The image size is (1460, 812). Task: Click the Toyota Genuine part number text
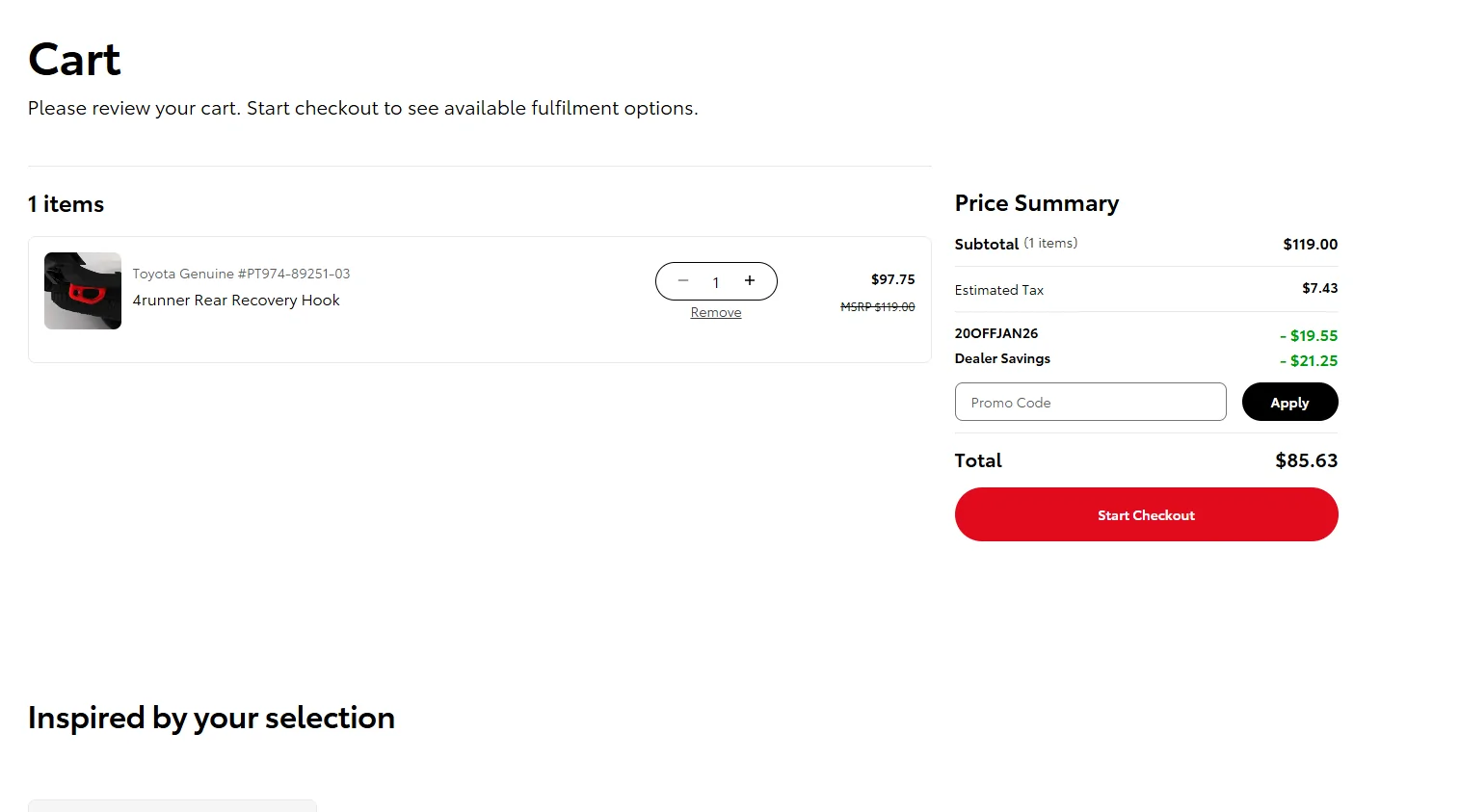pos(241,274)
